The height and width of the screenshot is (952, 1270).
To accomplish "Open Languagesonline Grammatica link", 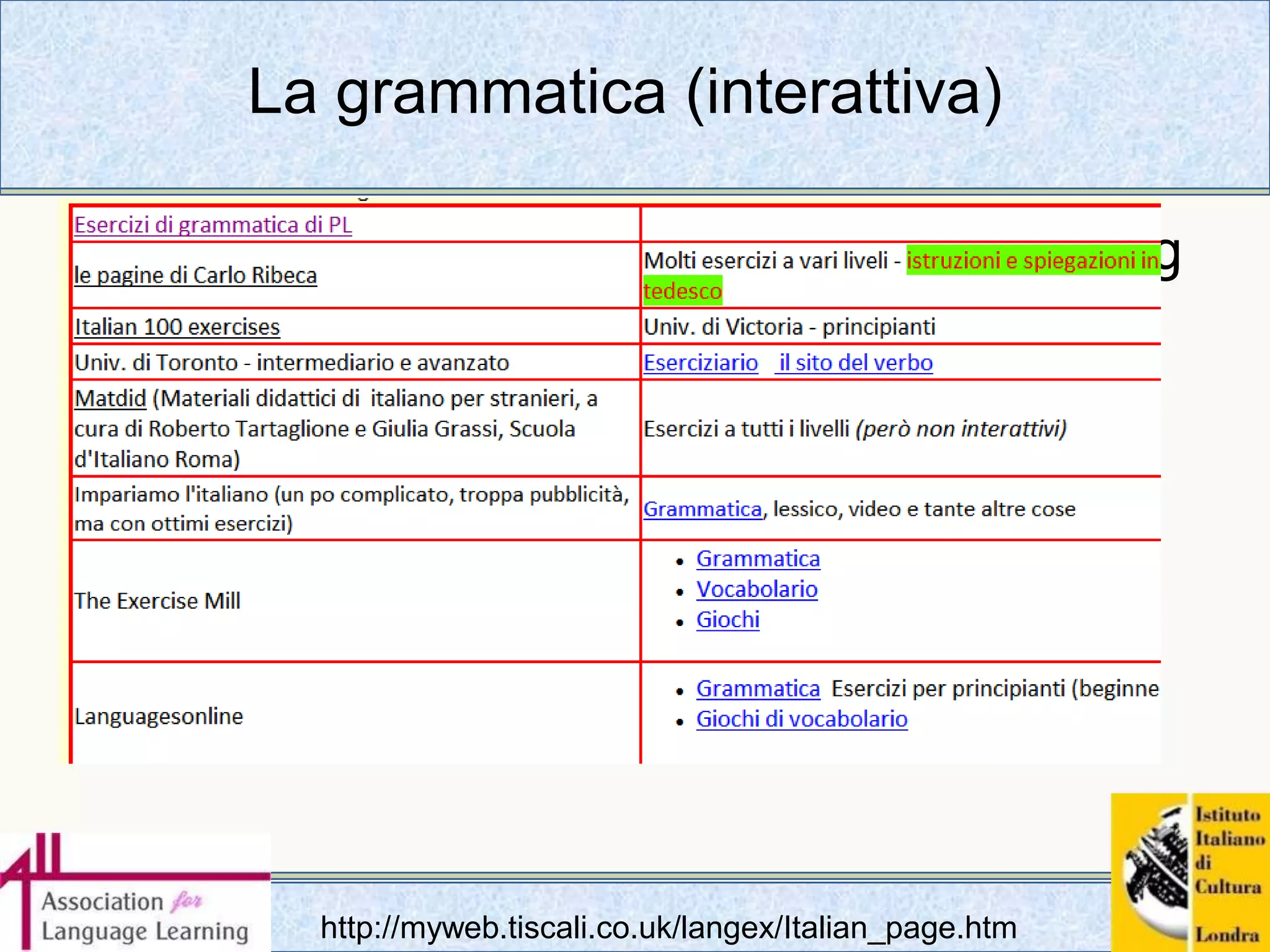I will click(x=758, y=689).
